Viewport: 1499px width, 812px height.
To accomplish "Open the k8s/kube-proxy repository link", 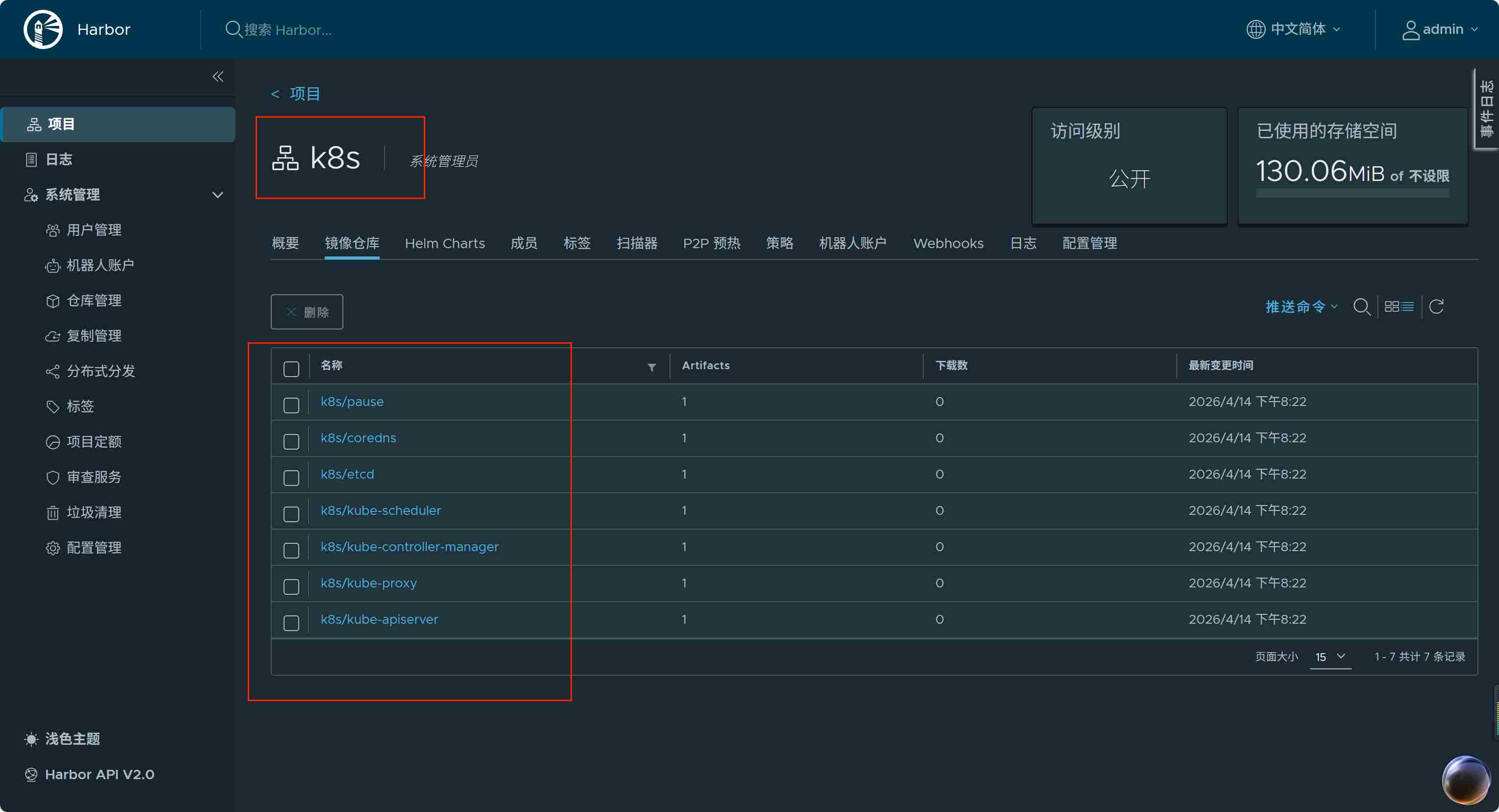I will [369, 583].
